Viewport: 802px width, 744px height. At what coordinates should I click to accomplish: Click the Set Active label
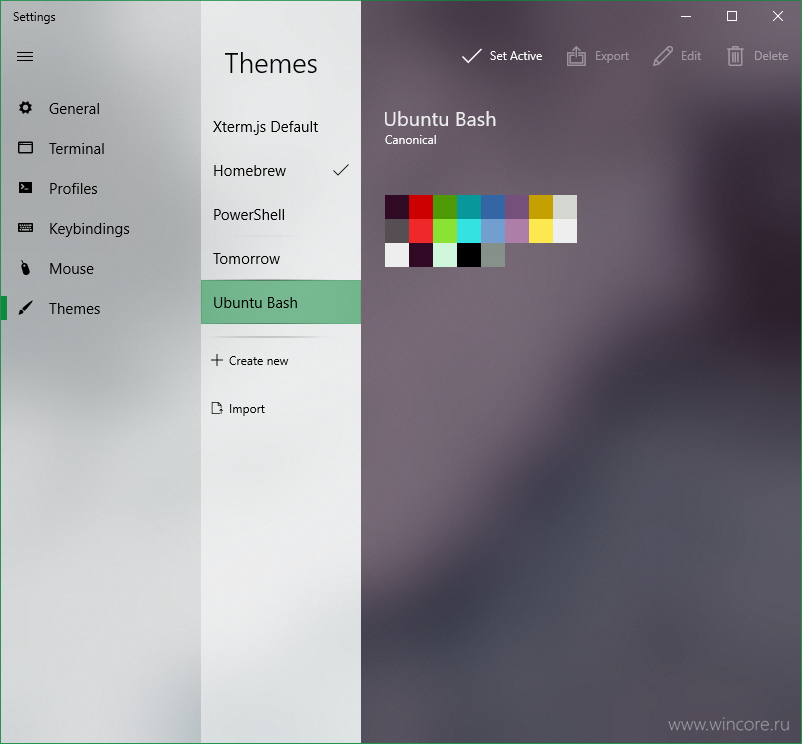tap(516, 56)
